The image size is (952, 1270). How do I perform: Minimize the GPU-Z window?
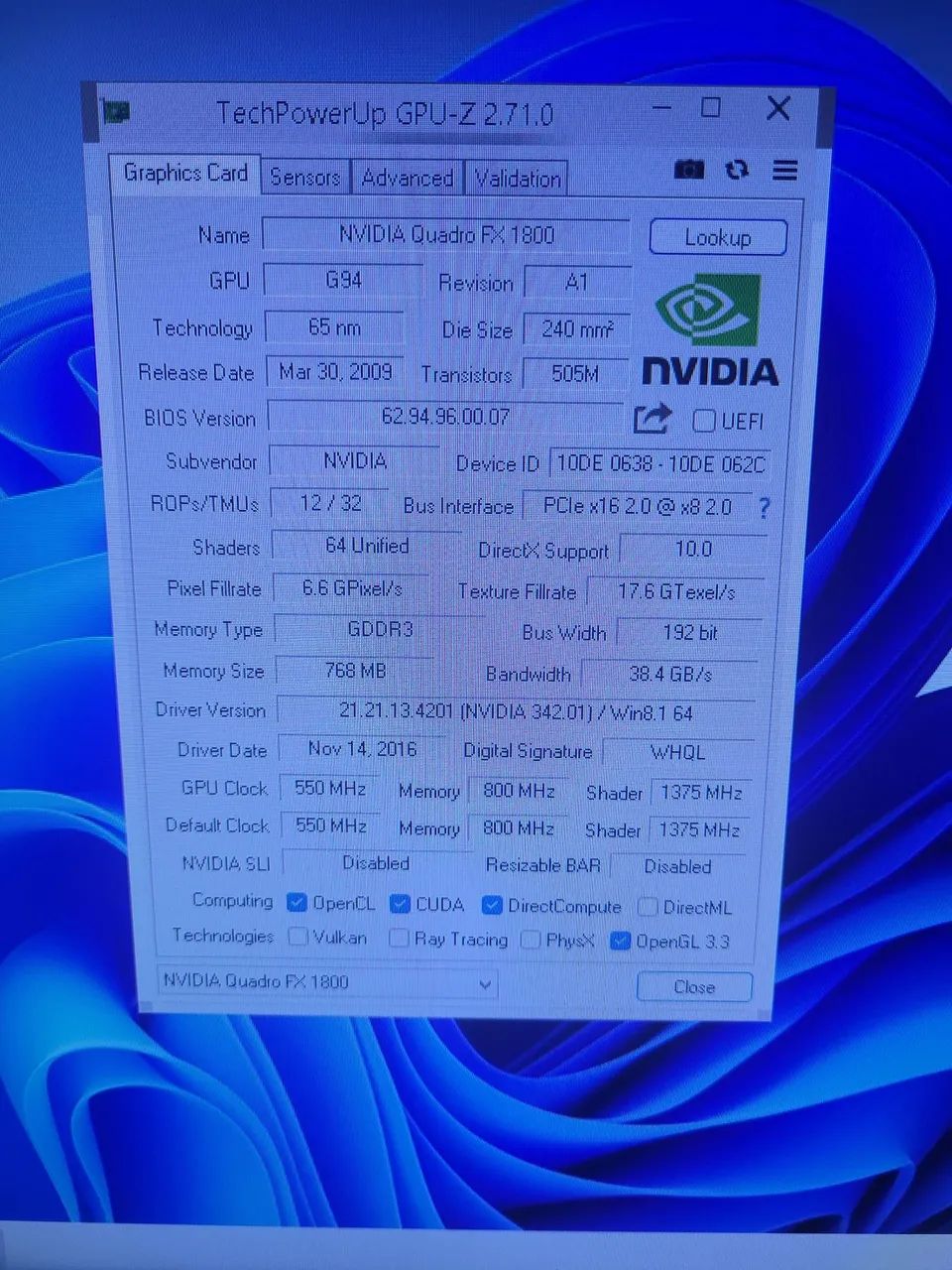point(662,107)
